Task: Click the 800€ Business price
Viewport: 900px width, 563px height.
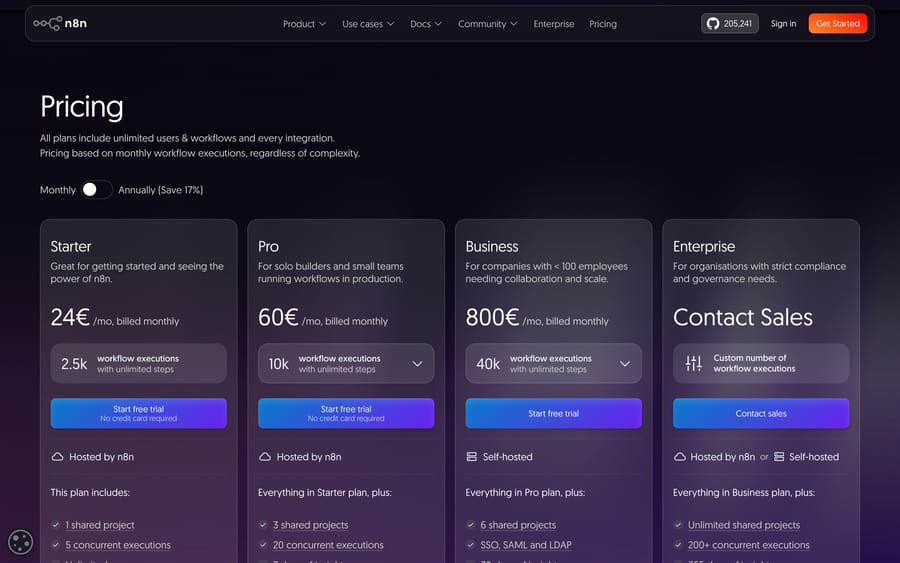Action: coord(492,317)
